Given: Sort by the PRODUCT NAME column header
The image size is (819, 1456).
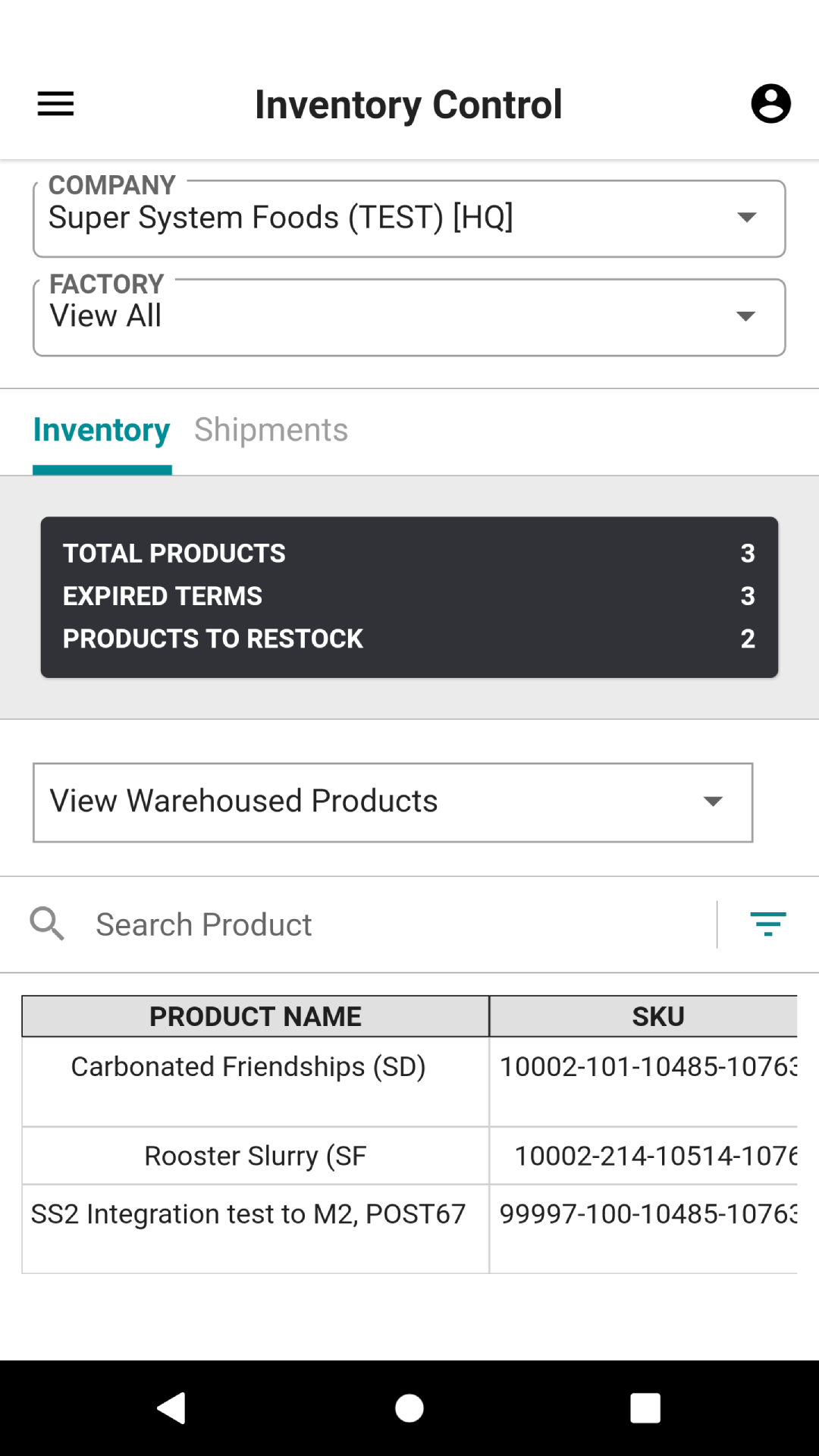Looking at the screenshot, I should click(256, 1016).
